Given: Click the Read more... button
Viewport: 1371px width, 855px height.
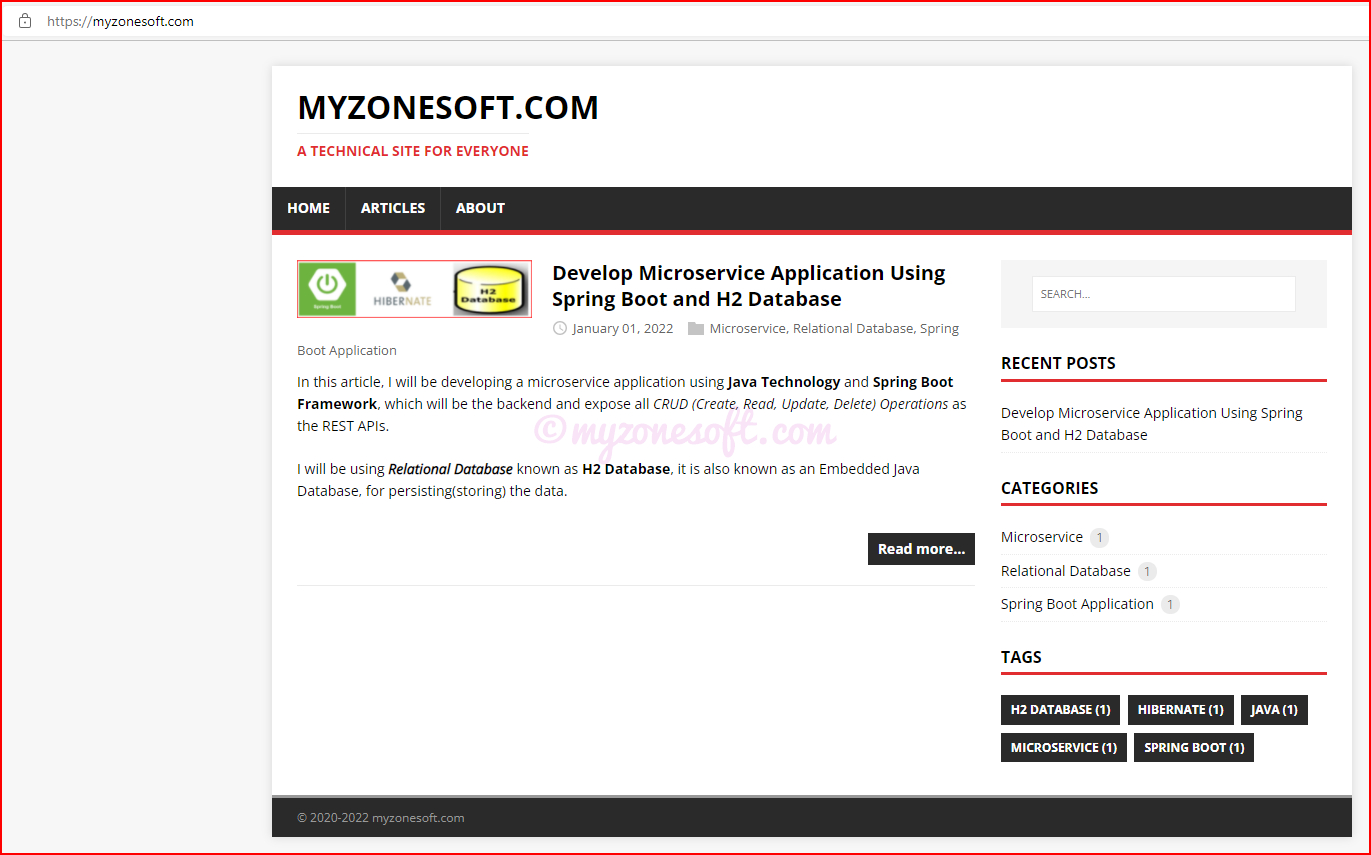Looking at the screenshot, I should tap(921, 549).
